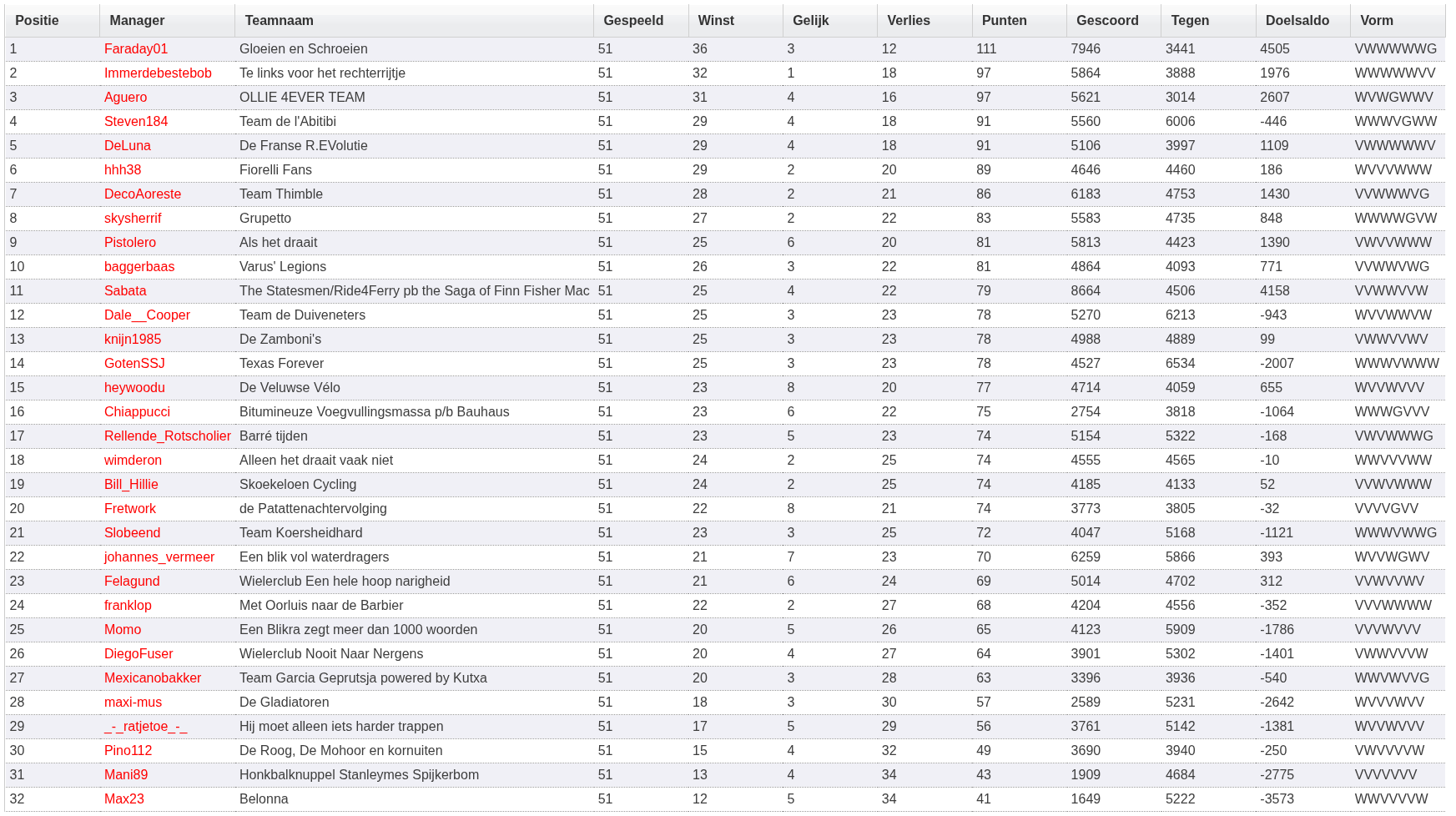This screenshot has height=816, width=1456.
Task: Select the Gescoord column header
Action: point(1106,21)
